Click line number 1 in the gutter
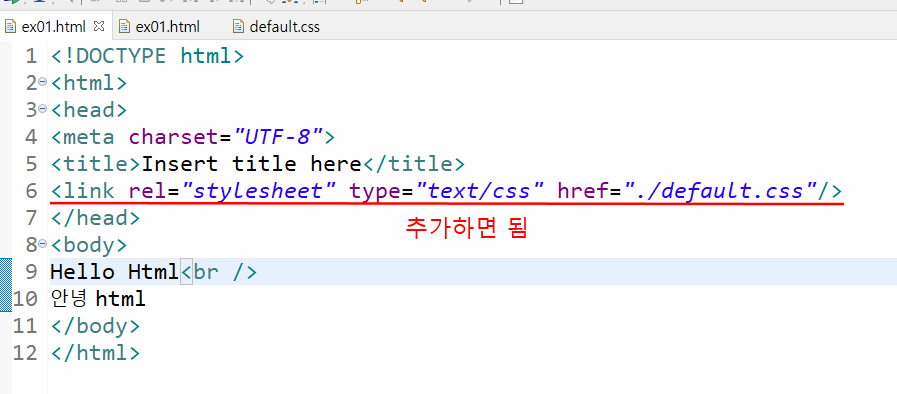897x394 pixels. [31, 56]
